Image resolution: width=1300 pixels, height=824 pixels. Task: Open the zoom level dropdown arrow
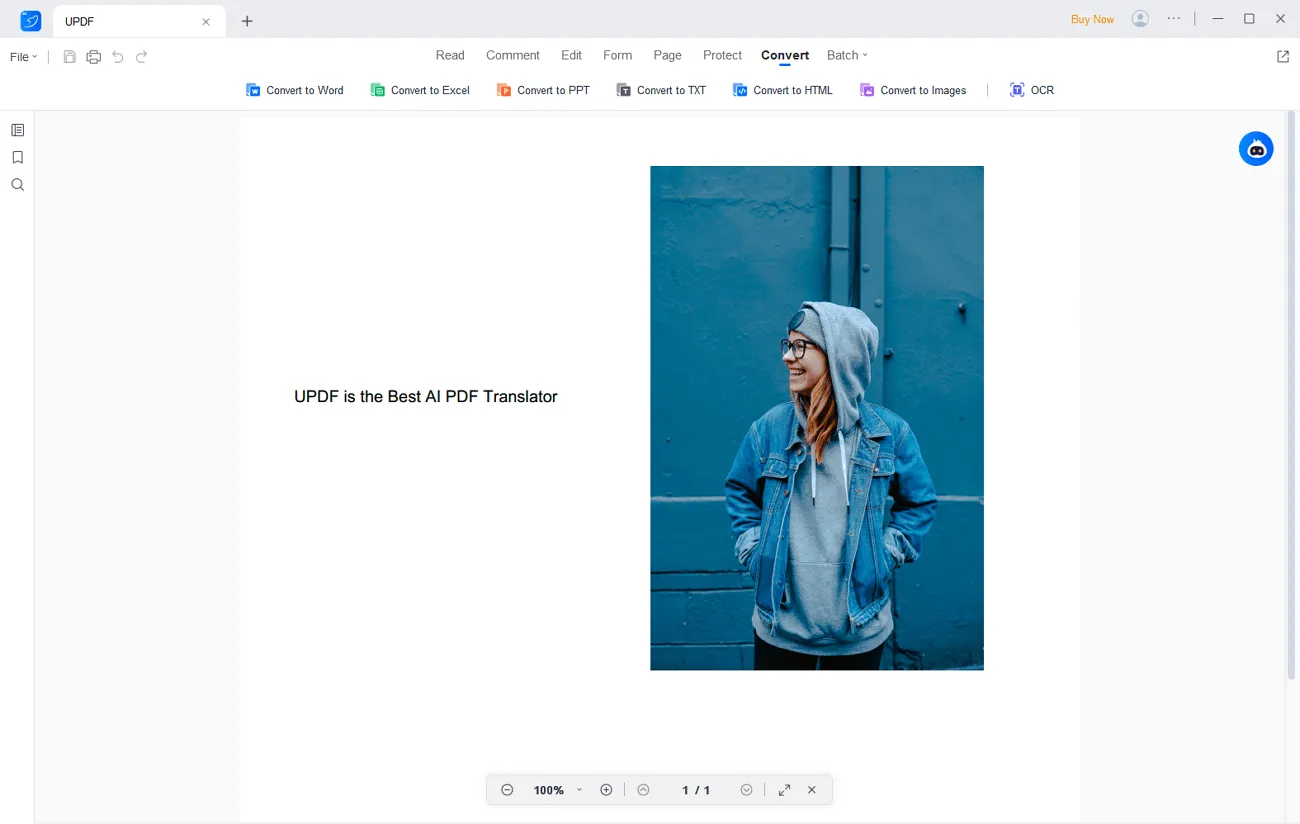coord(579,790)
